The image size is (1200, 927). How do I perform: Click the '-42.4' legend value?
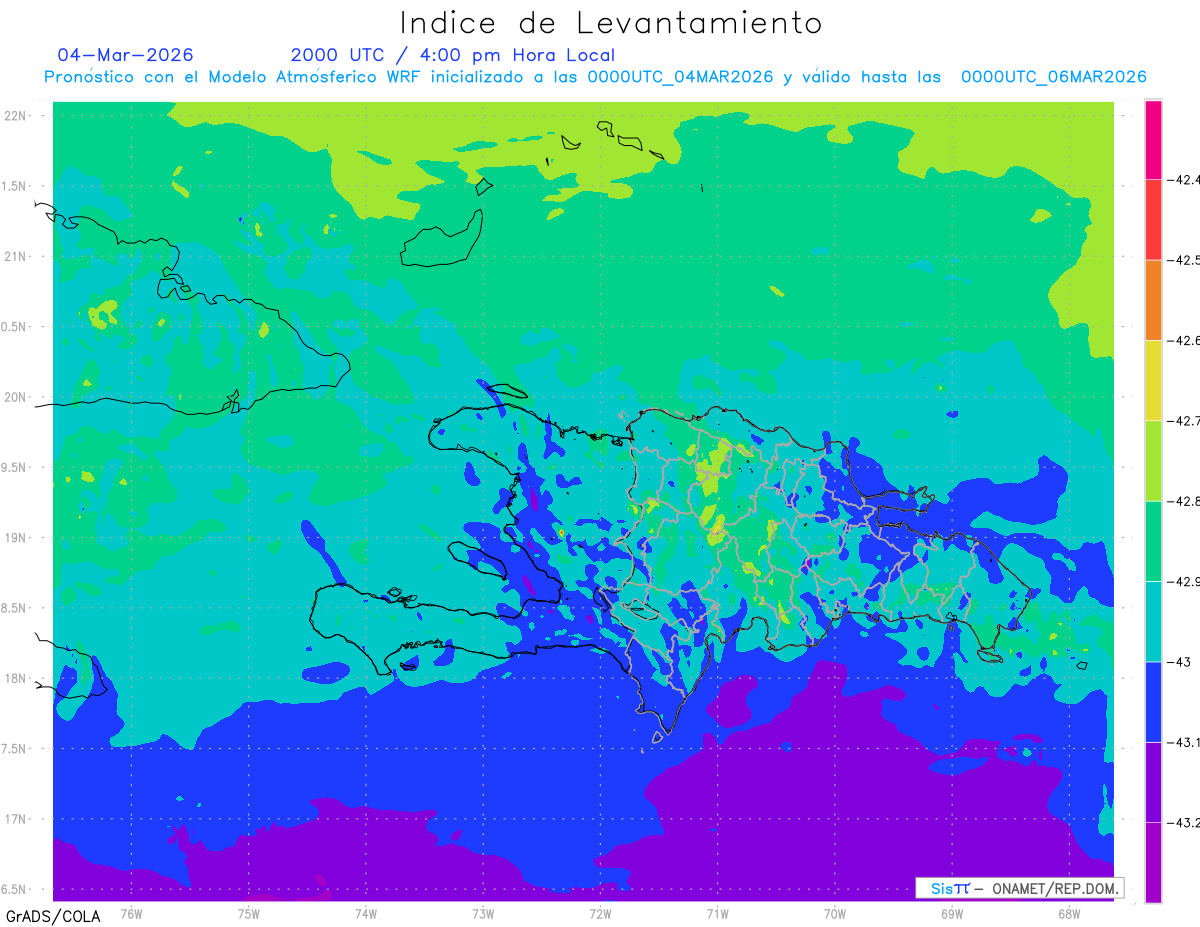pyautogui.click(x=1183, y=180)
